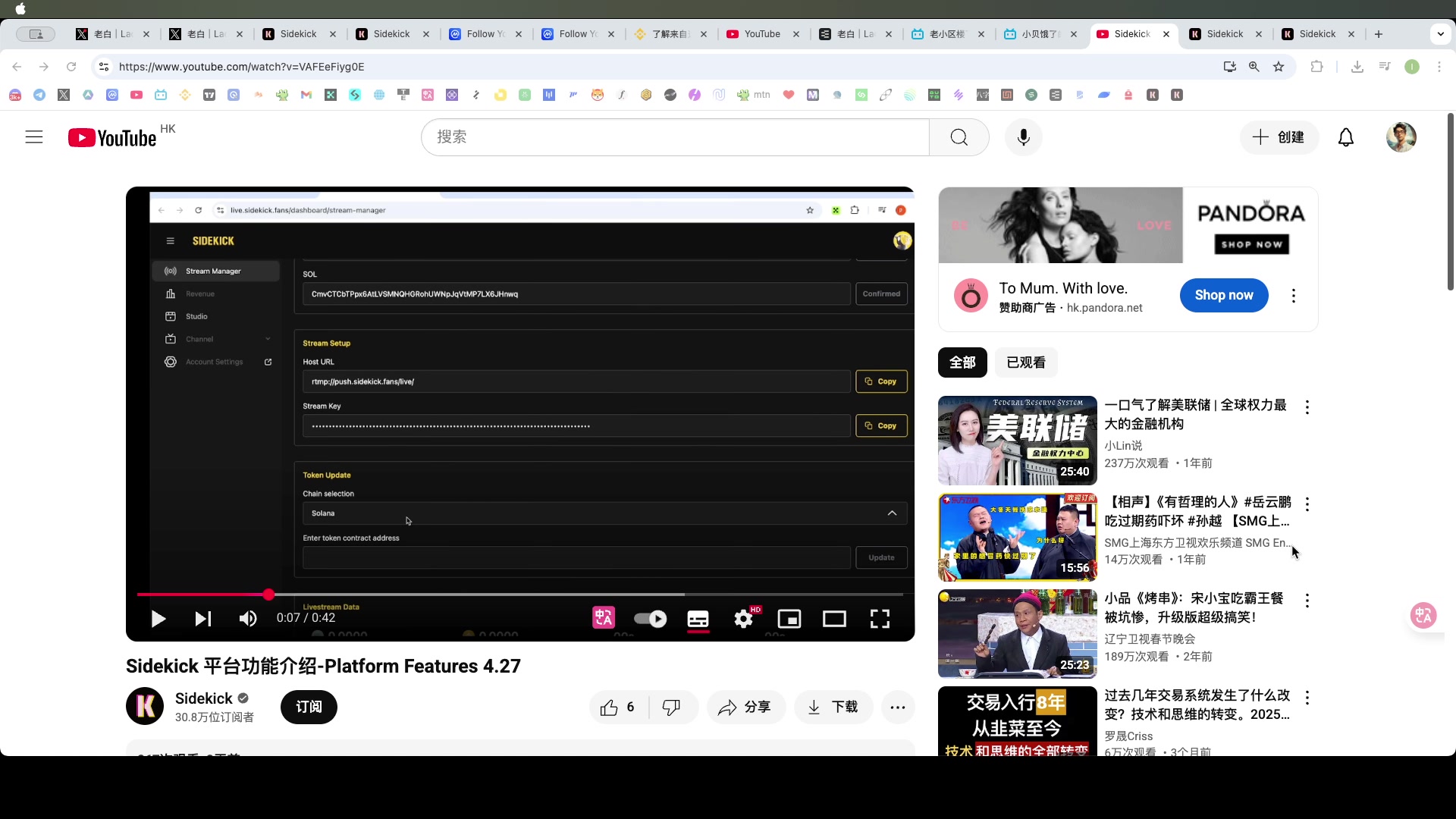Image resolution: width=1456 pixels, height=819 pixels.
Task: Switch to 了解来自 tab
Action: (x=670, y=34)
